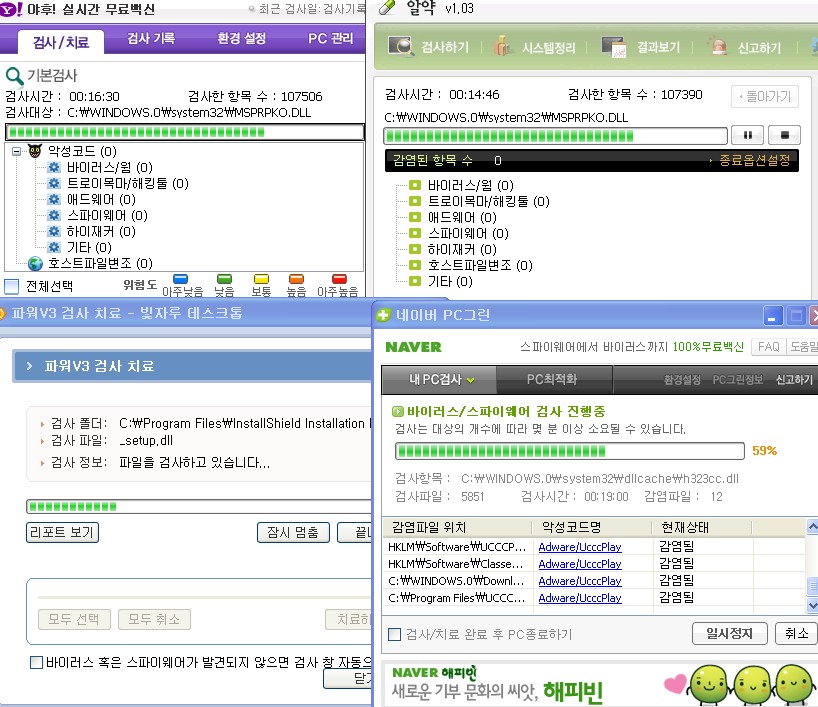The width and height of the screenshot is (818, 707).
Task: Open the FAQ link in PC그린
Action: point(768,347)
